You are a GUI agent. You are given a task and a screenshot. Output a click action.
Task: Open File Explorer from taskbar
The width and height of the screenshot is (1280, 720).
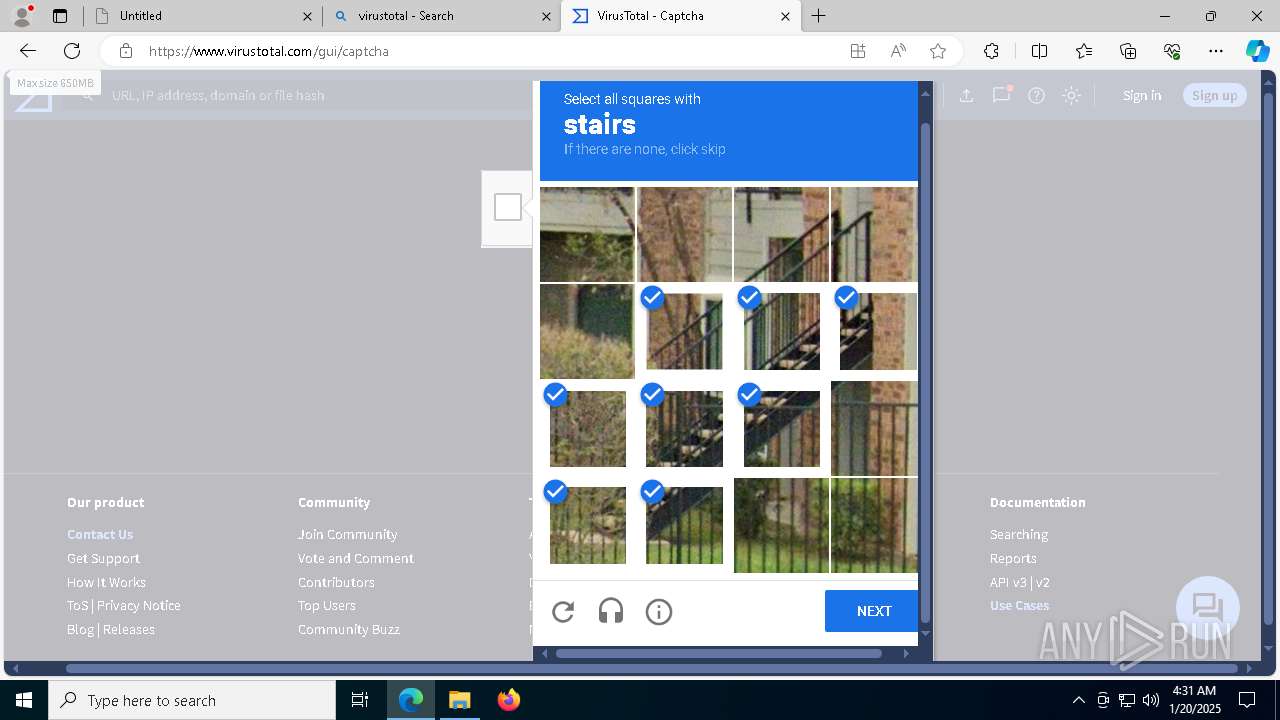pyautogui.click(x=460, y=700)
